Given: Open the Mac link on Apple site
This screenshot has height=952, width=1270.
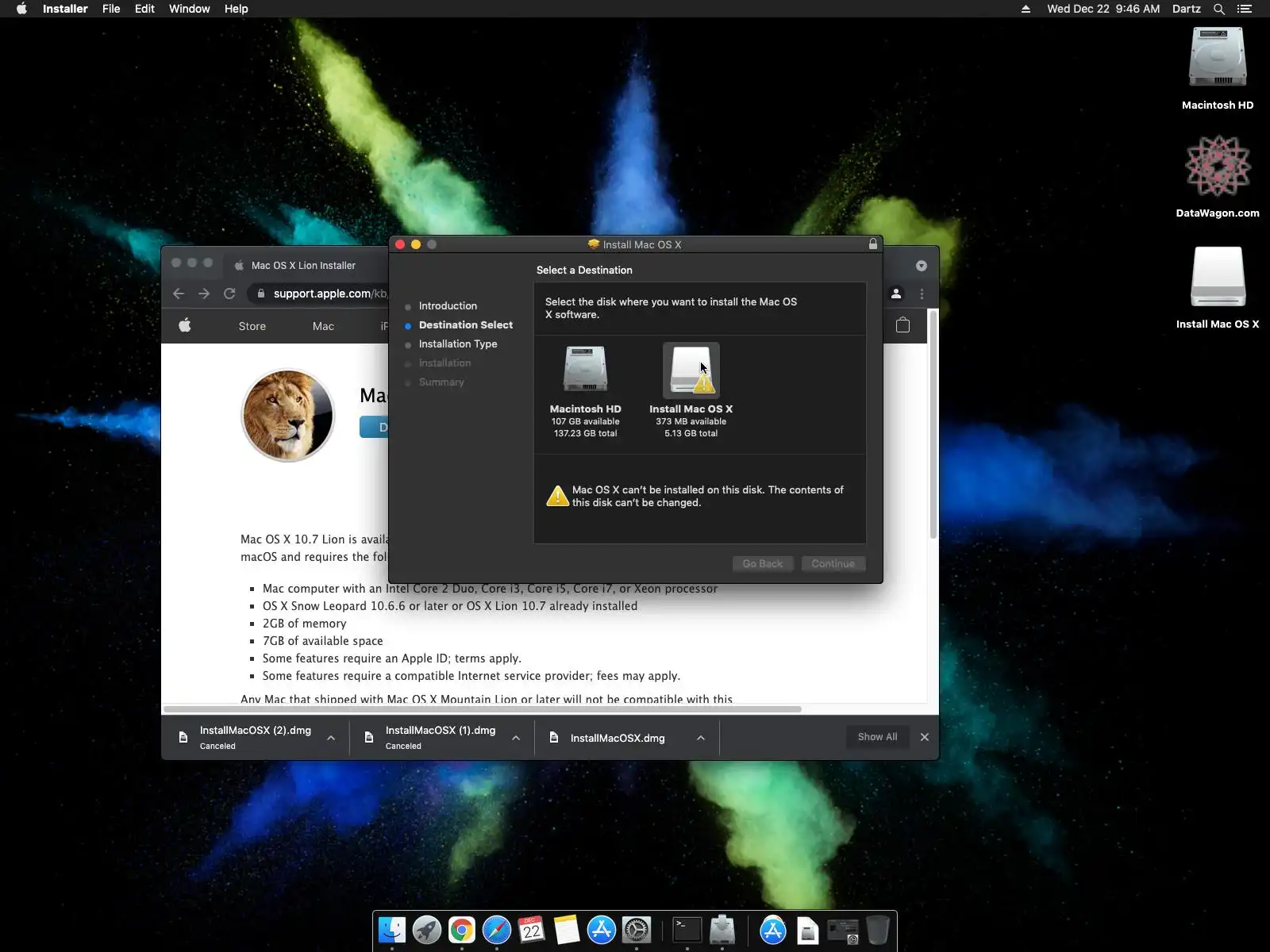Looking at the screenshot, I should [x=323, y=326].
